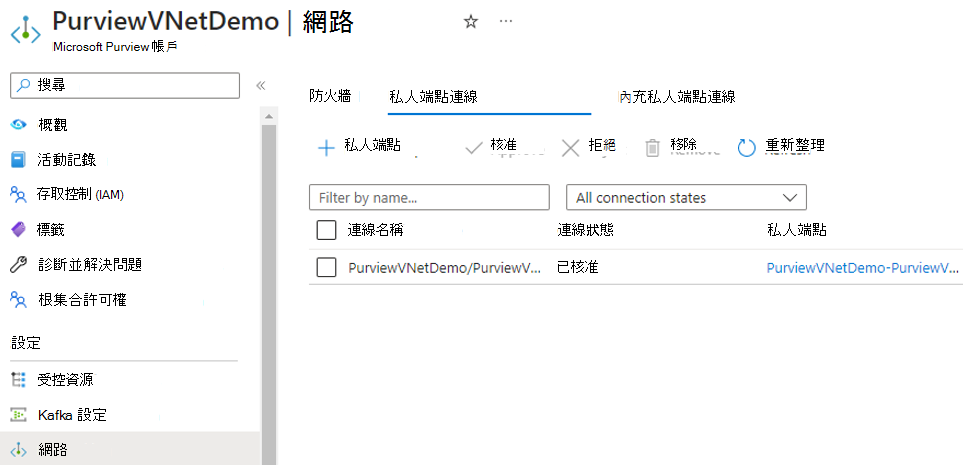This screenshot has width=963, height=465.
Task: Click the sidebar scrollbar up arrow
Action: 269,115
